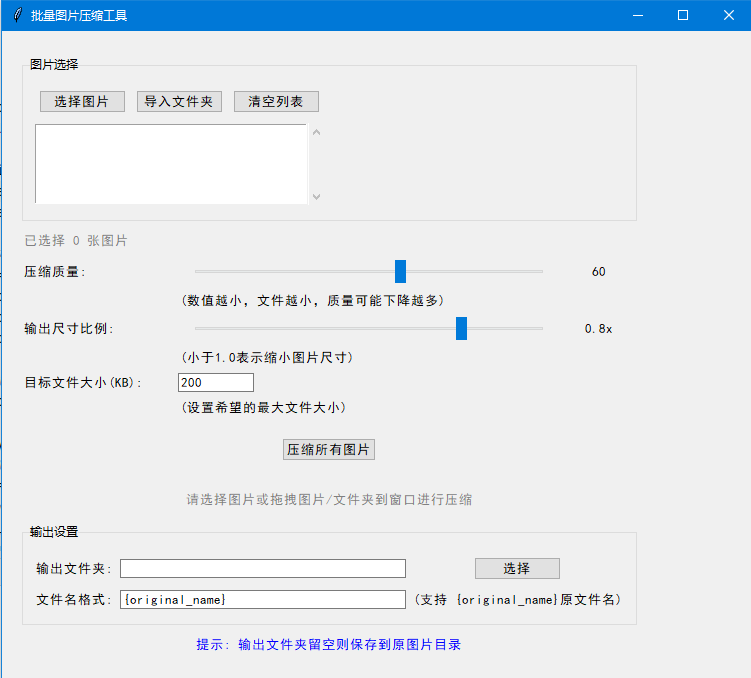This screenshot has height=678, width=751.
Task: Click the empty image list box
Action: (171, 164)
